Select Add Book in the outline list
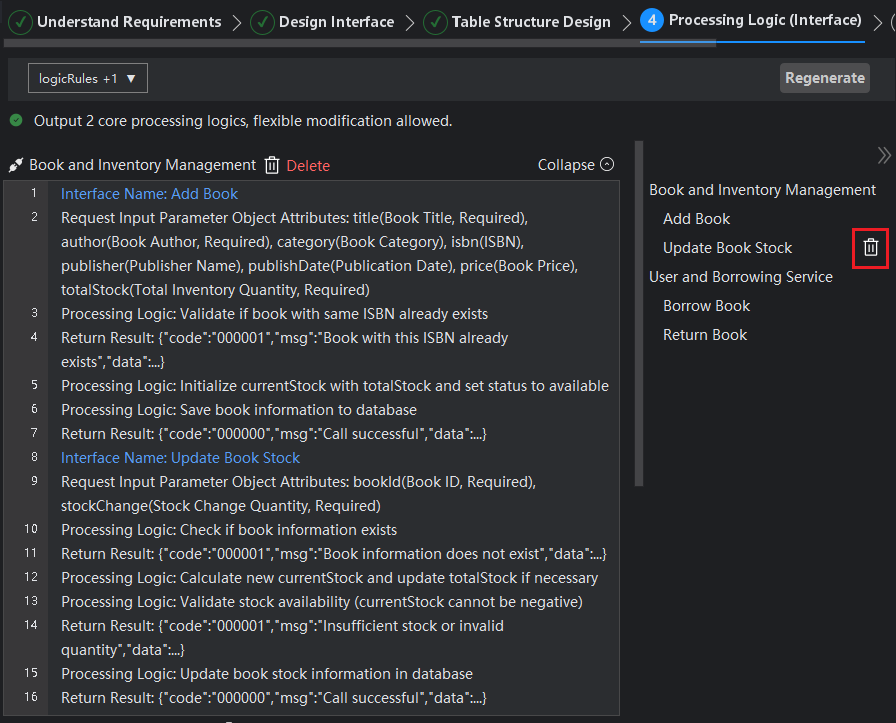This screenshot has width=896, height=723. [x=696, y=219]
